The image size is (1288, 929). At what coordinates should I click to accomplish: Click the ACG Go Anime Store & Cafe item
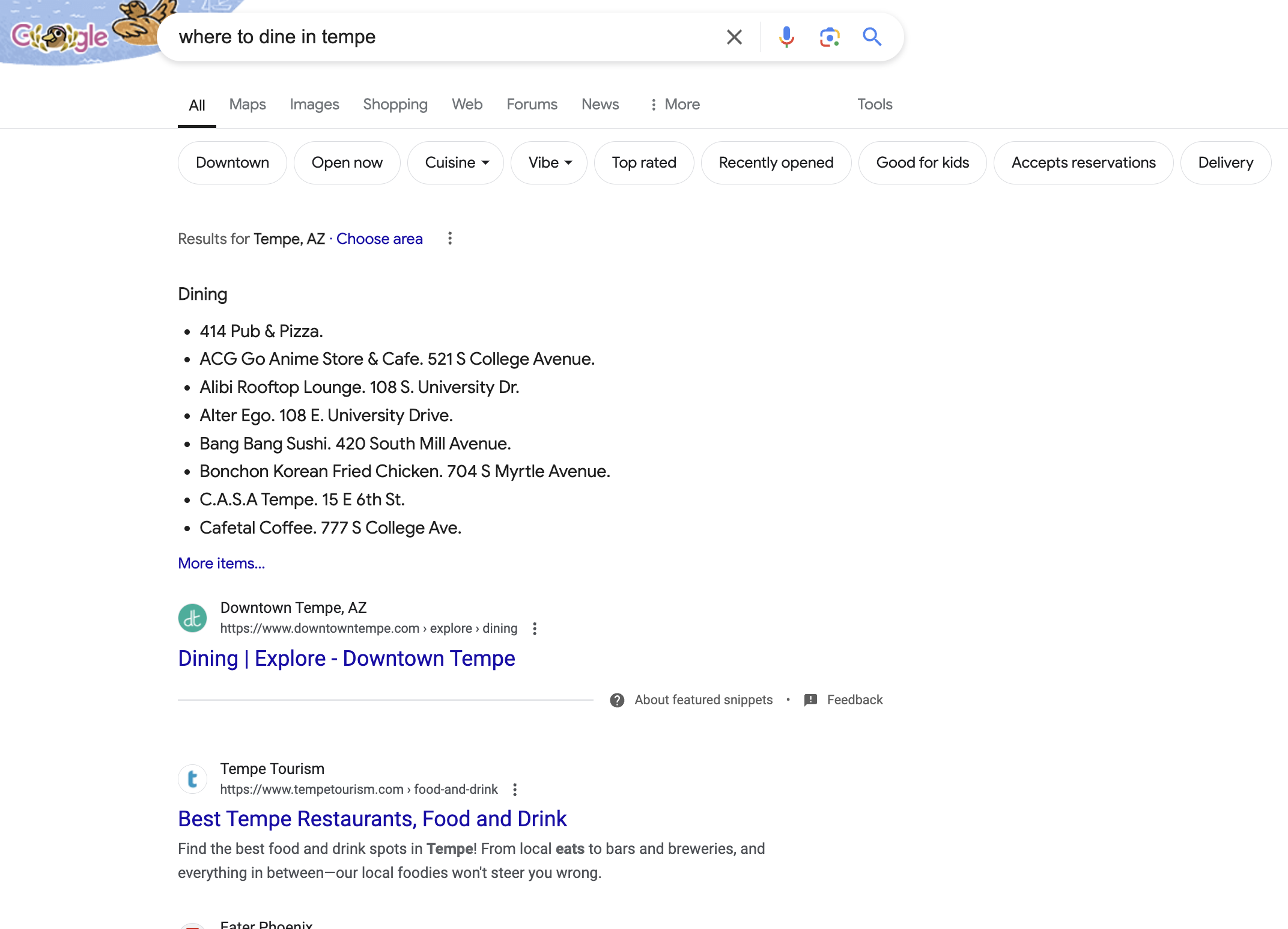[397, 359]
